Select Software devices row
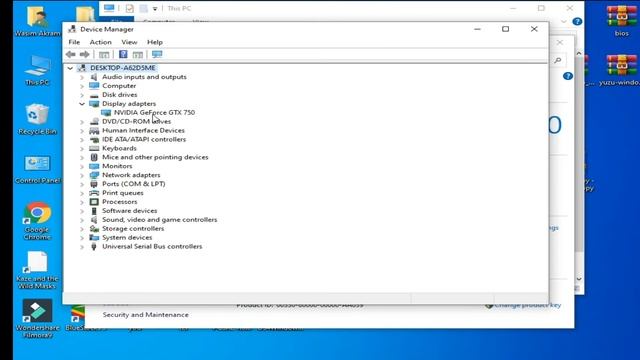This screenshot has width=640, height=360. 129,211
